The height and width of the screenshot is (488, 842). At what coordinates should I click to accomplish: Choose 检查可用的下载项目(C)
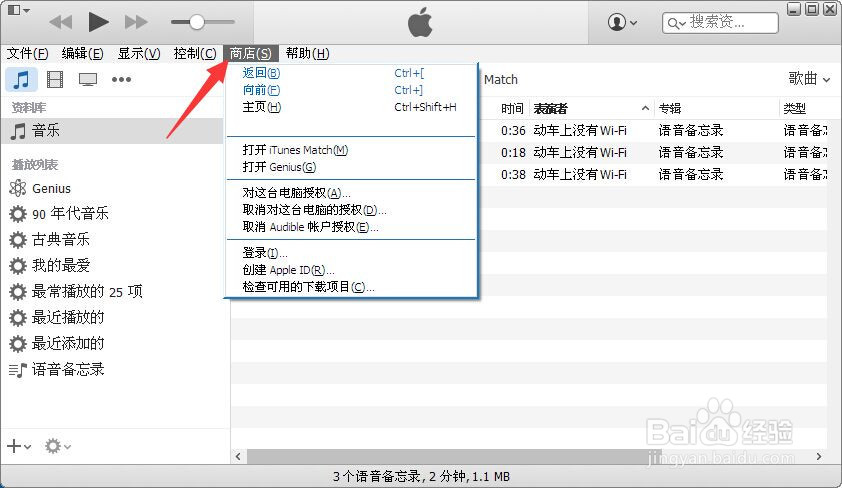pos(352,287)
